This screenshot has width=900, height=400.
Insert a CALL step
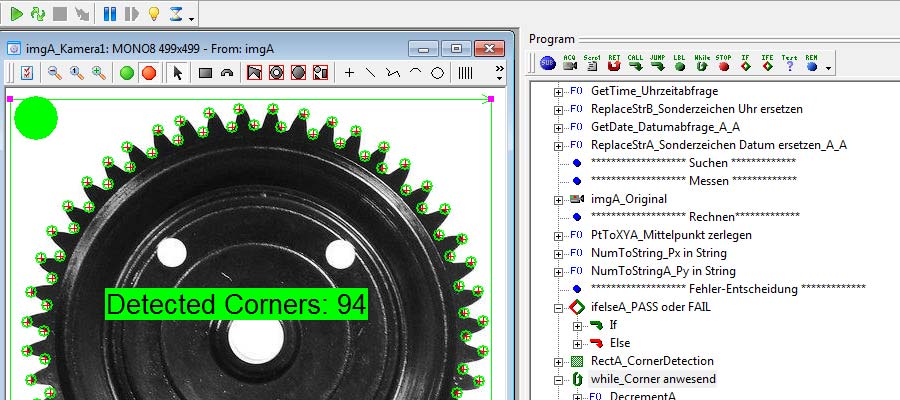click(x=635, y=63)
